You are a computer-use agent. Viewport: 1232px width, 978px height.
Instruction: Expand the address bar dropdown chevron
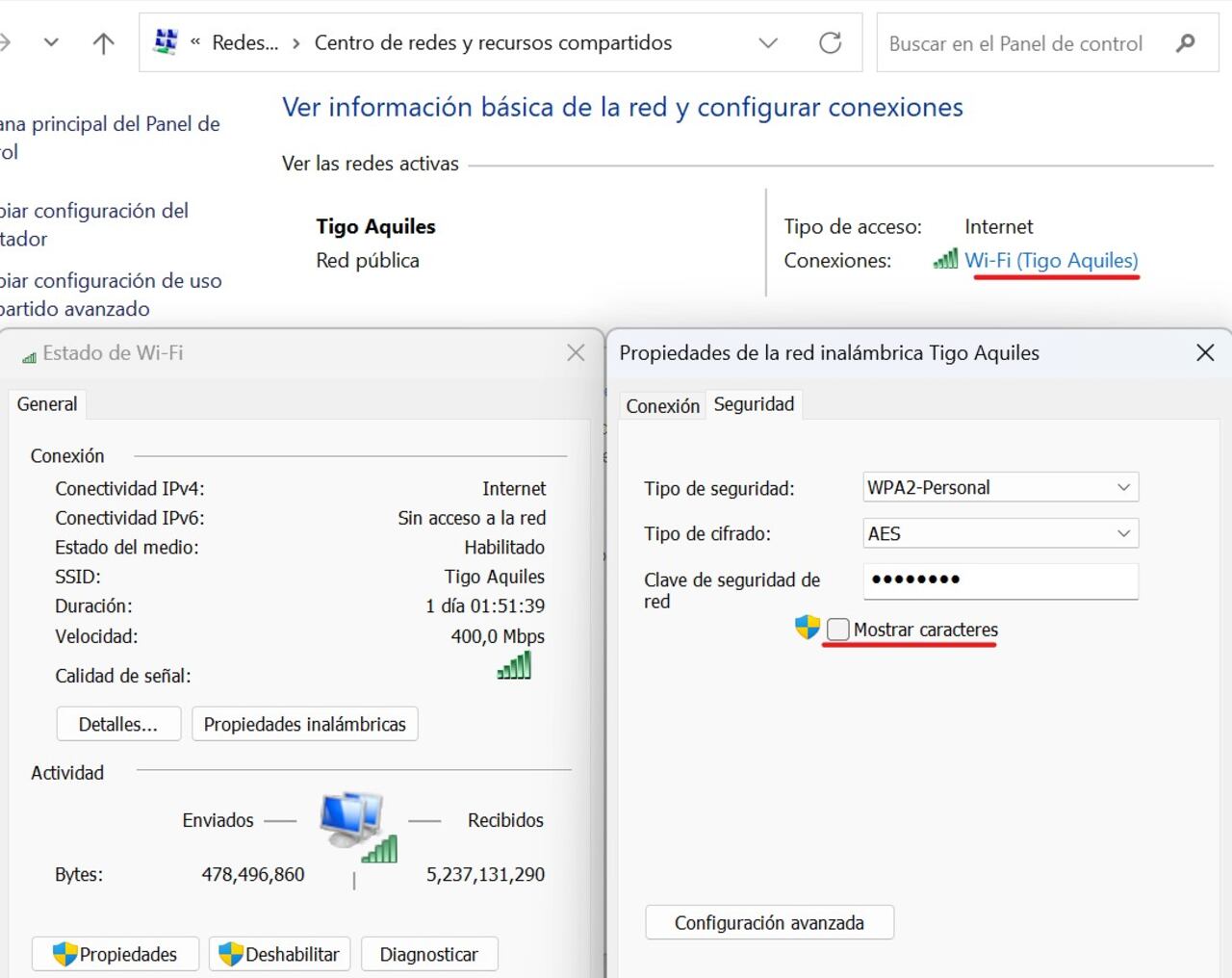point(767,42)
